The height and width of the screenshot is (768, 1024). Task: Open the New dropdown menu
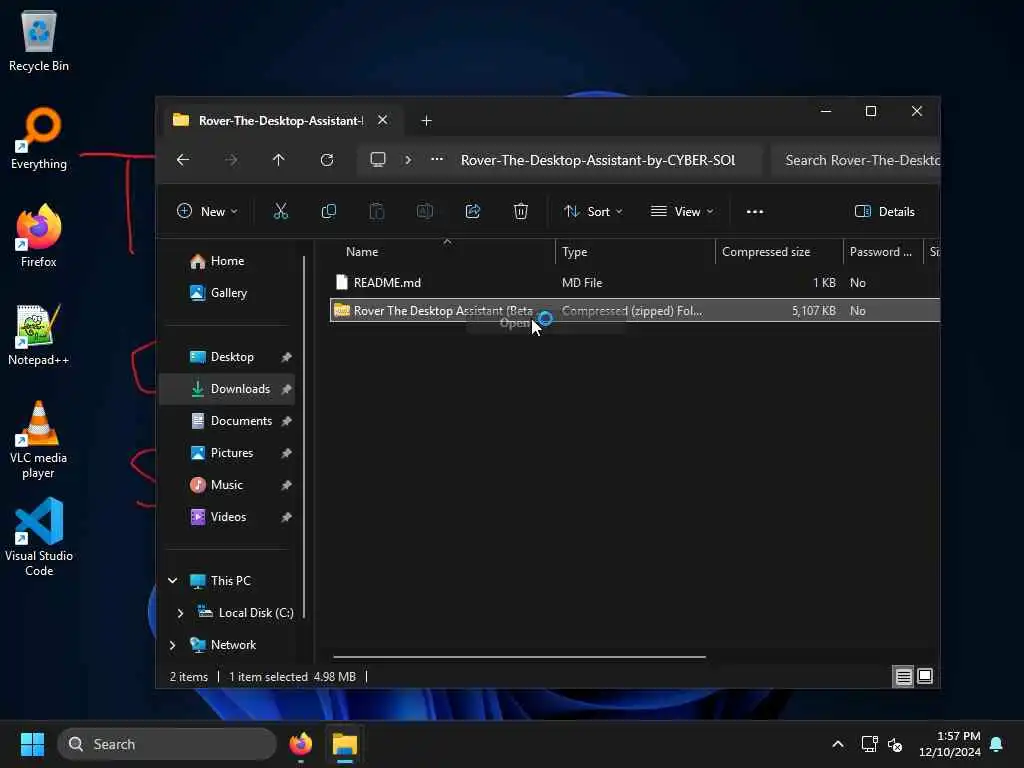pyautogui.click(x=207, y=212)
